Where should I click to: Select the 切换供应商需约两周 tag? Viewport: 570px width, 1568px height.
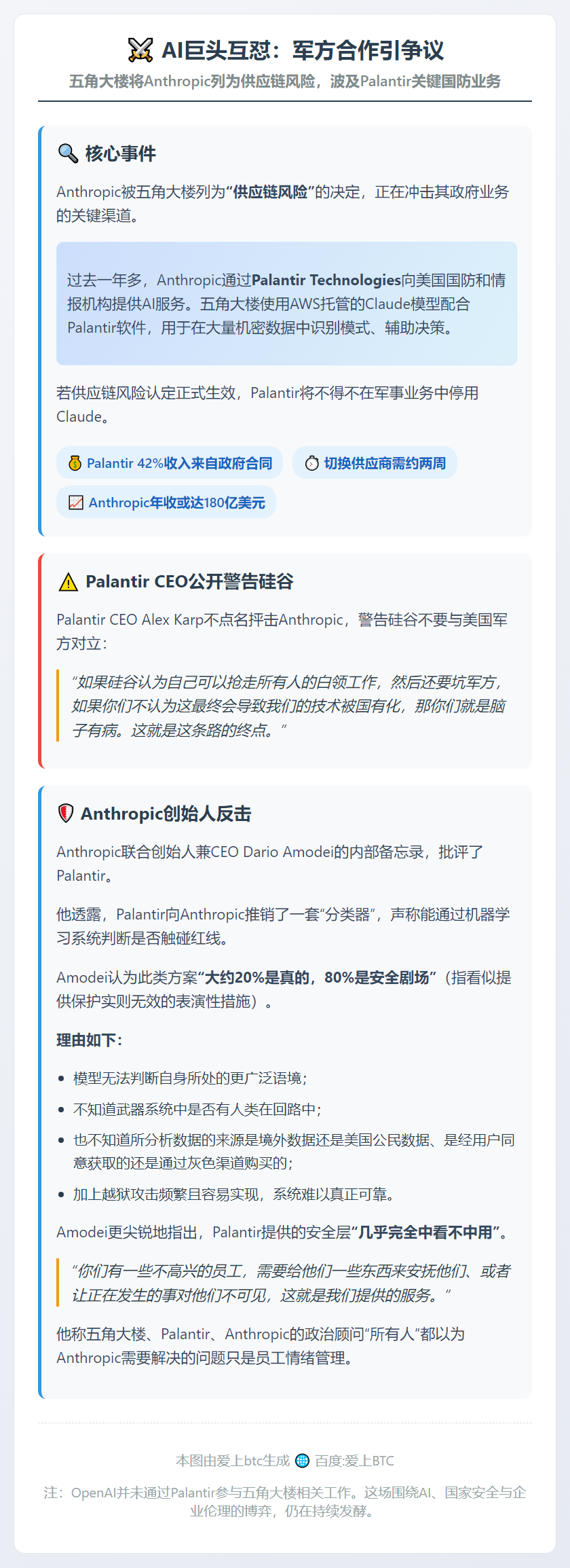coord(375,463)
